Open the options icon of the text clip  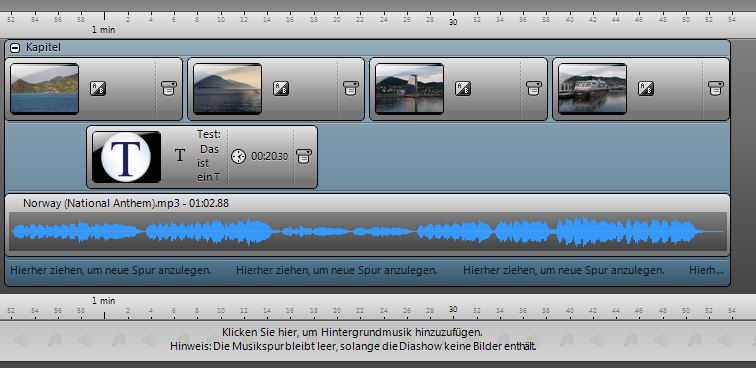(304, 156)
